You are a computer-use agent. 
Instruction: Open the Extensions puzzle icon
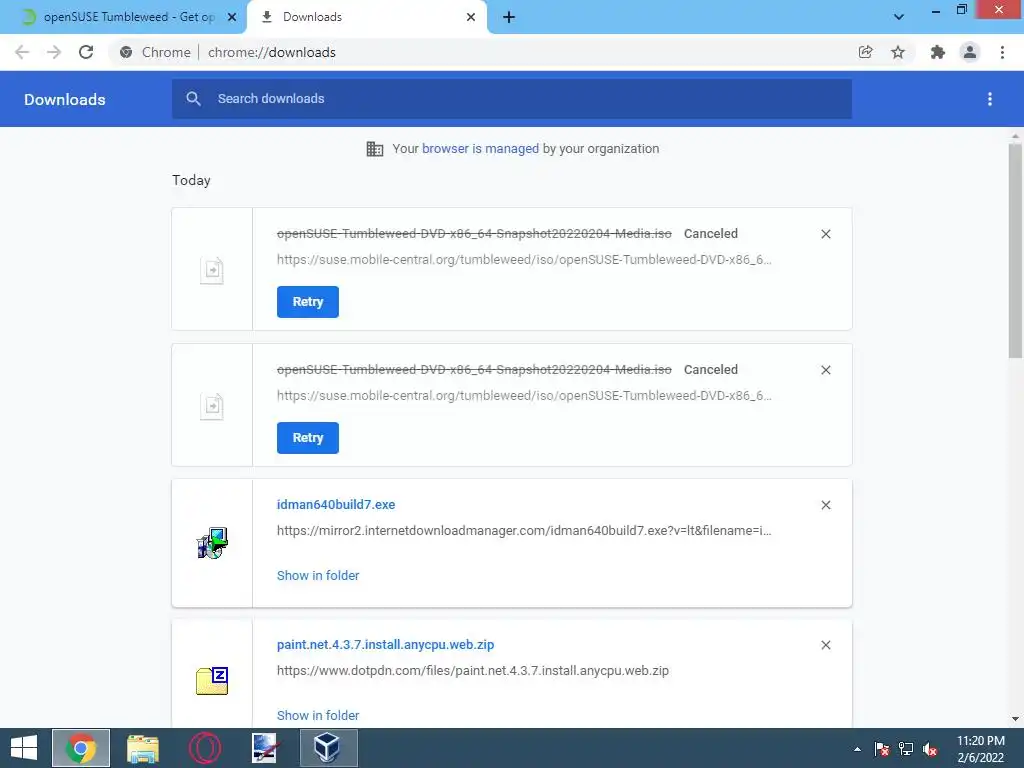point(938,52)
